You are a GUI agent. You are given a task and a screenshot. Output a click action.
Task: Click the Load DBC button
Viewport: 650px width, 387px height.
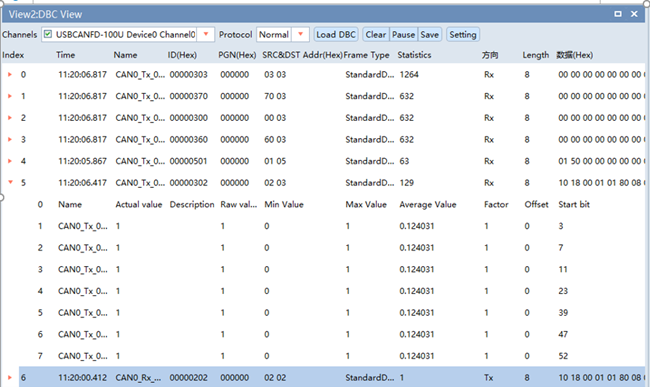pyautogui.click(x=336, y=34)
